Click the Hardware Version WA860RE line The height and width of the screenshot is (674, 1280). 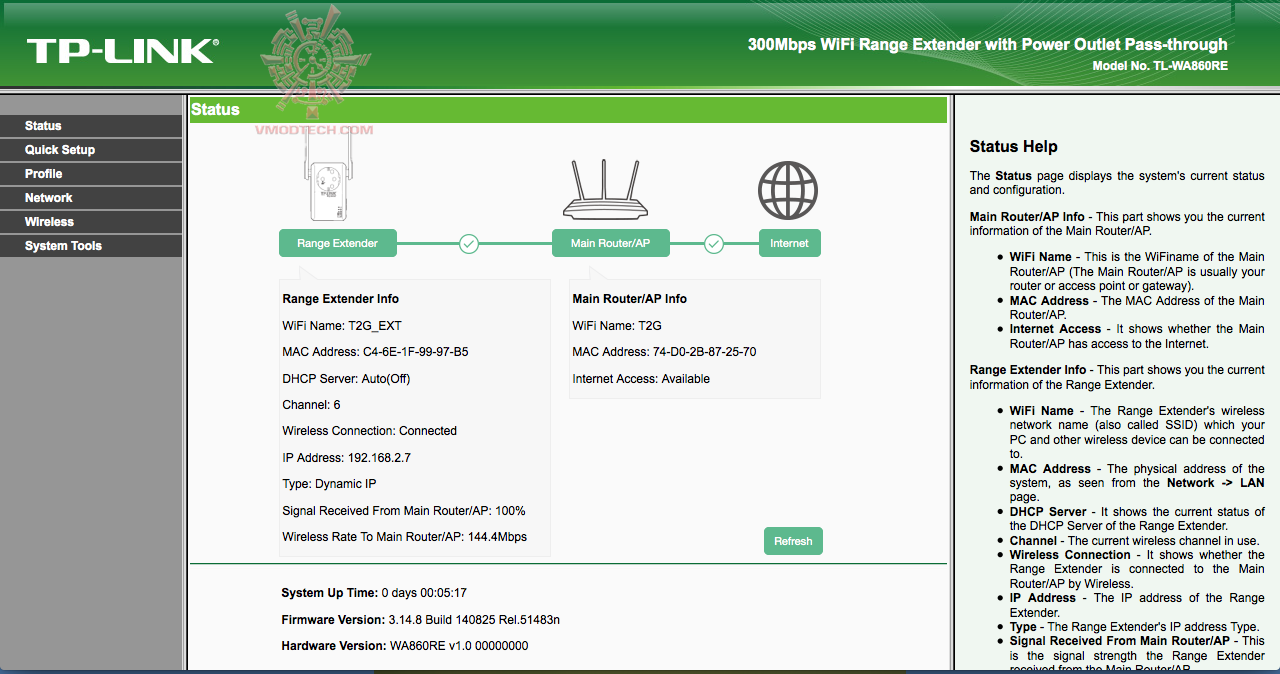[x=405, y=646]
